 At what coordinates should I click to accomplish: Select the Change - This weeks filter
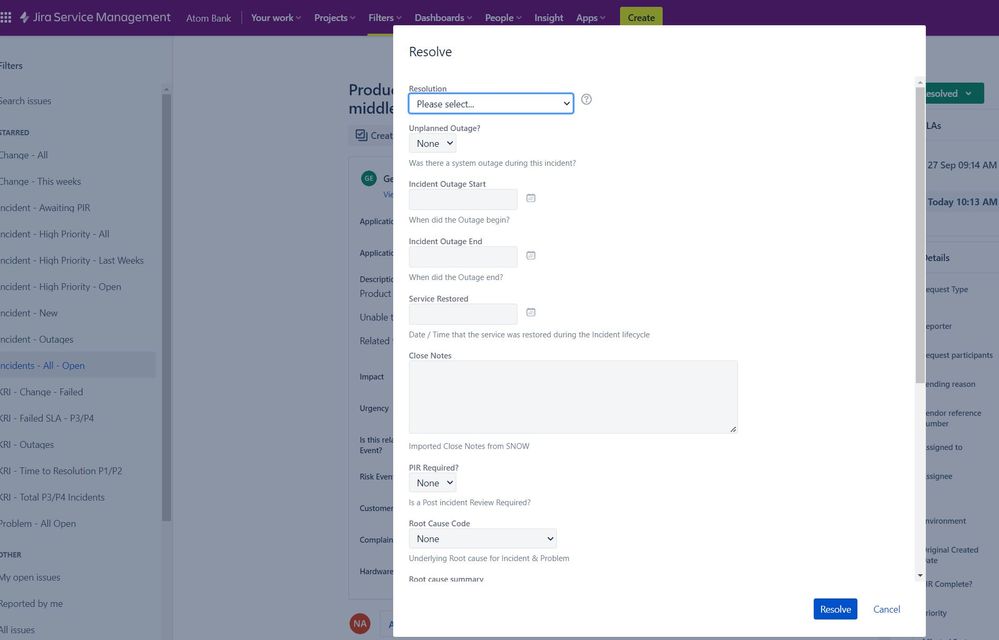(41, 181)
